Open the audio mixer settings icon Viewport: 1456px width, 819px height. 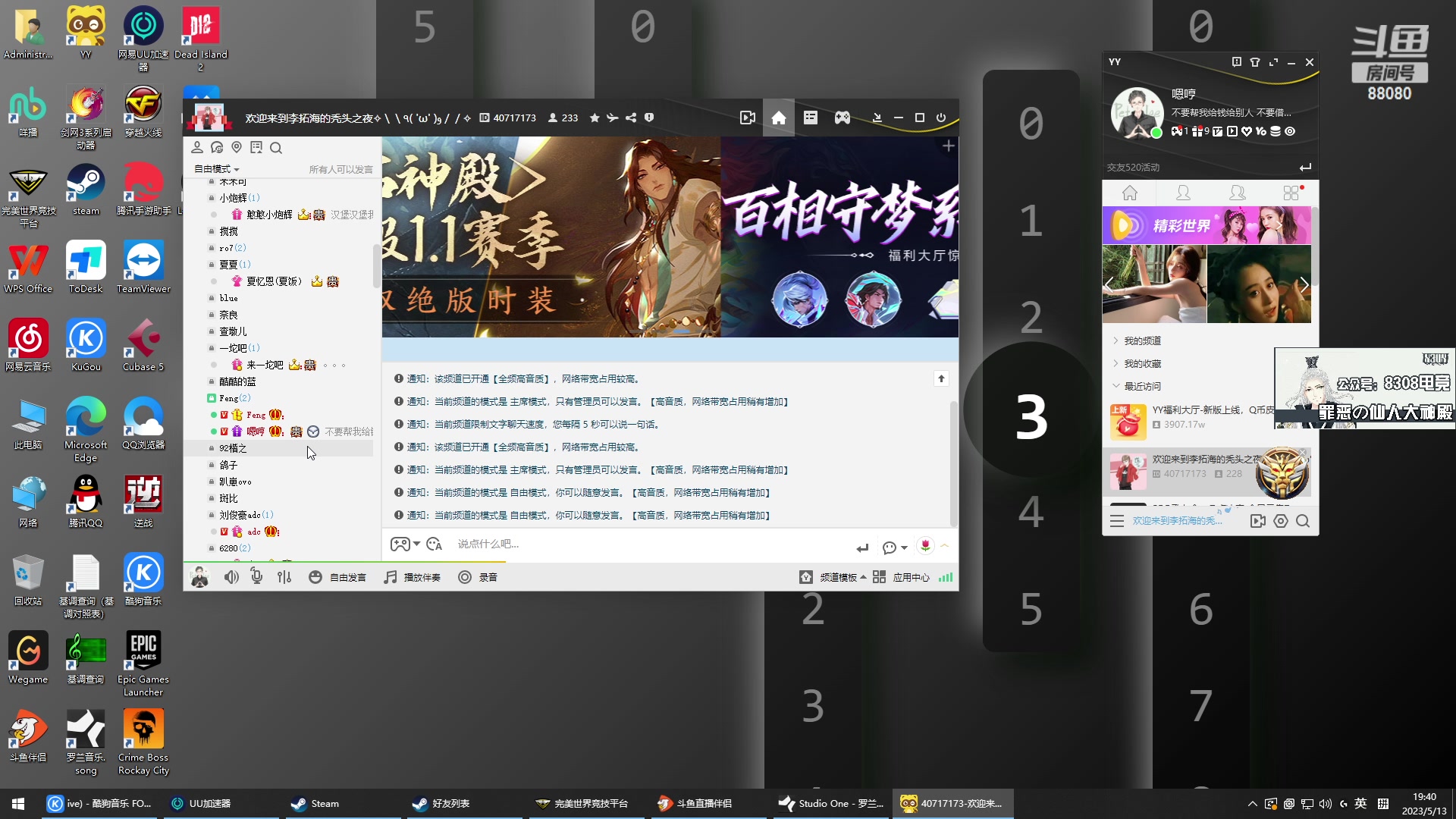284,576
